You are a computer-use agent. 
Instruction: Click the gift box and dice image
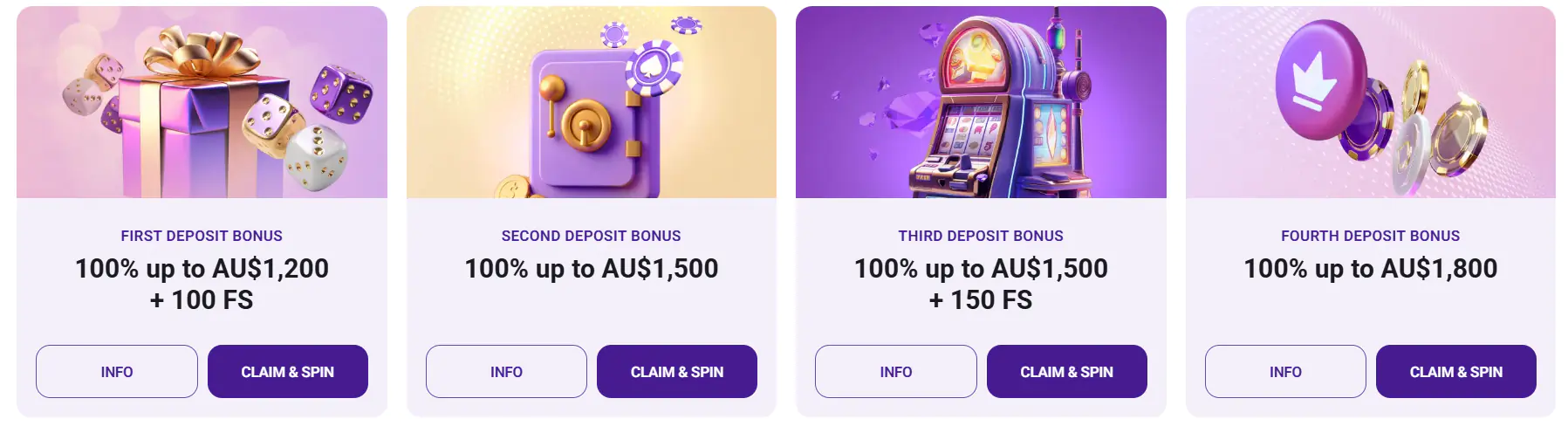202,102
